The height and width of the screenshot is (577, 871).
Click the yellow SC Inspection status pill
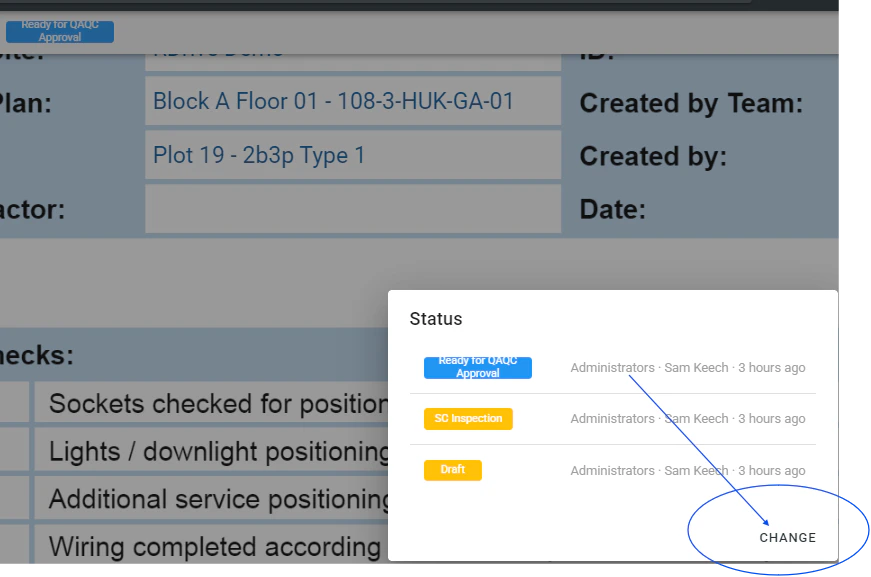click(468, 418)
